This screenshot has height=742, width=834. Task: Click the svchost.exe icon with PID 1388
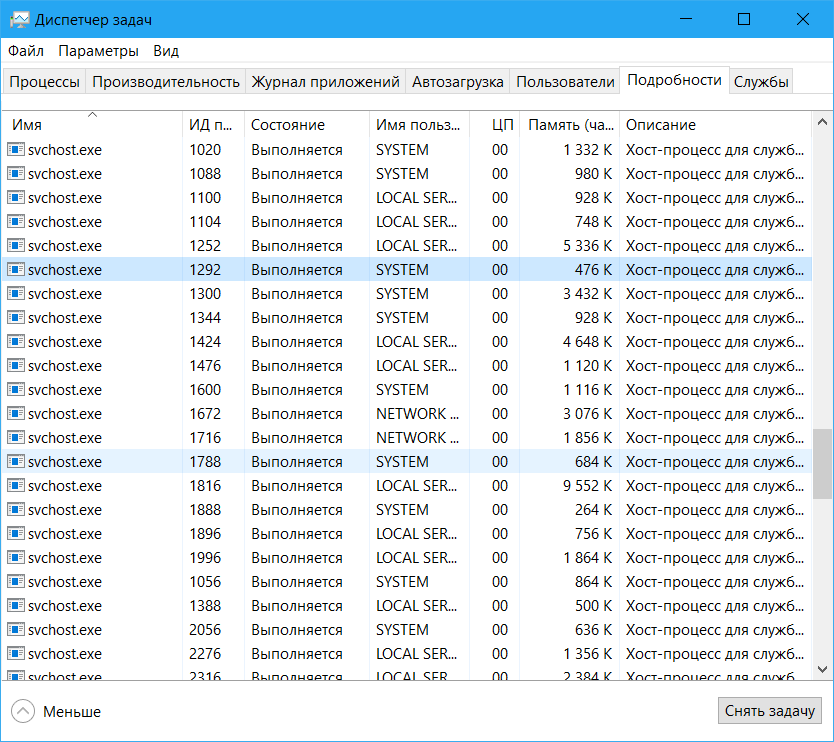pyautogui.click(x=15, y=605)
